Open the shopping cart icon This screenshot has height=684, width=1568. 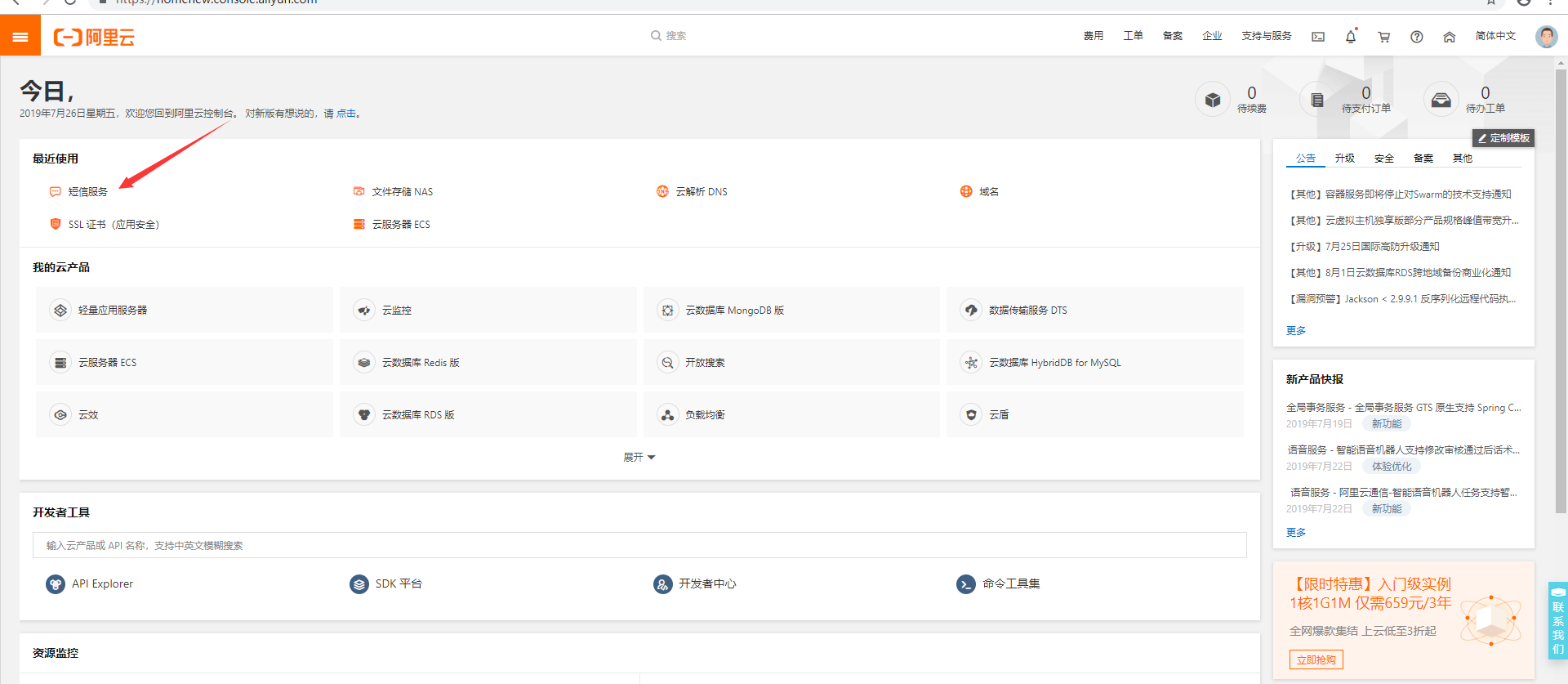point(1383,37)
